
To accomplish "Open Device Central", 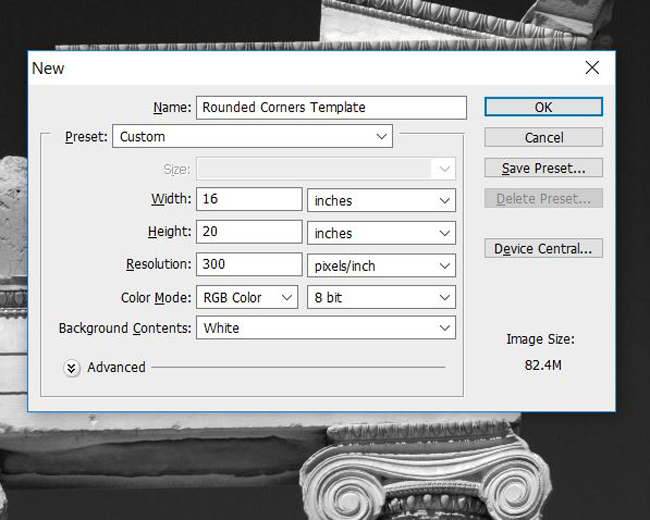I will (x=543, y=248).
